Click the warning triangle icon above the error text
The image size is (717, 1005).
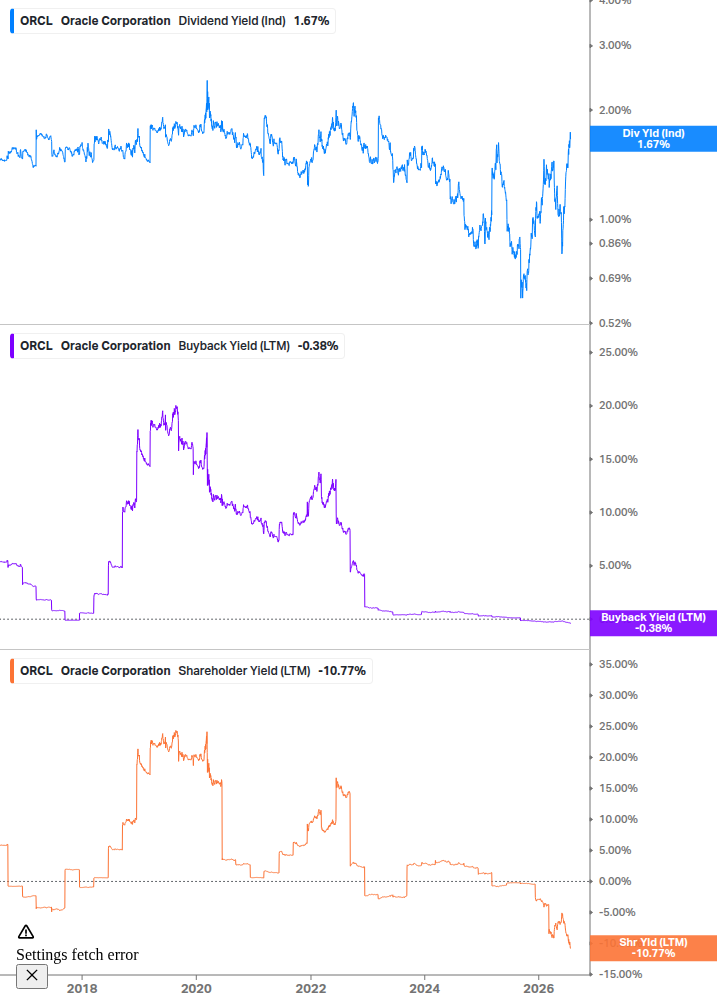click(x=26, y=932)
